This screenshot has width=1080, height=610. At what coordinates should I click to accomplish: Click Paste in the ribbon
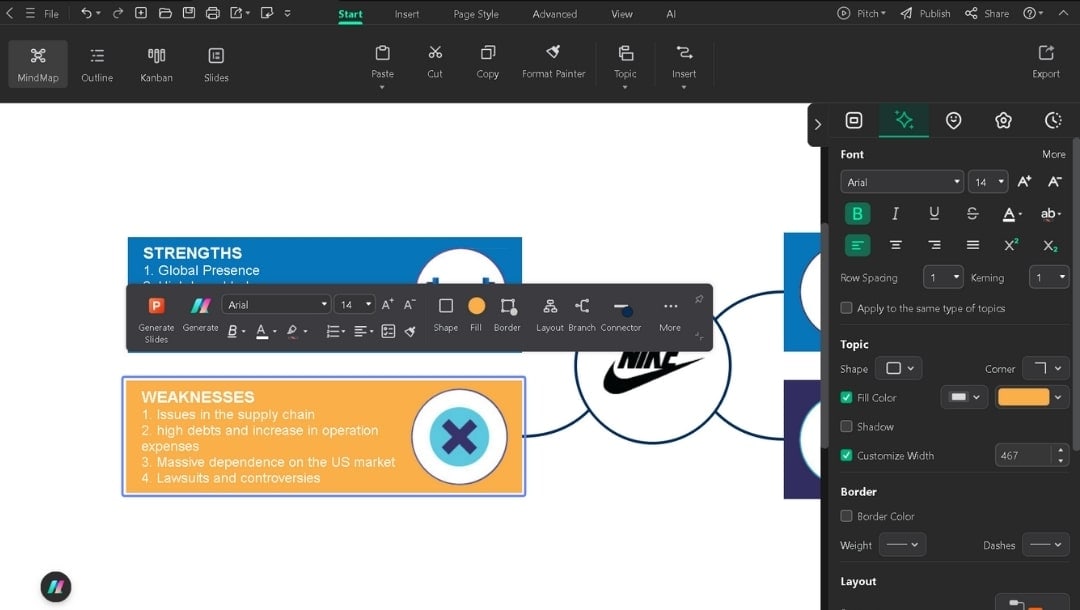tap(382, 62)
